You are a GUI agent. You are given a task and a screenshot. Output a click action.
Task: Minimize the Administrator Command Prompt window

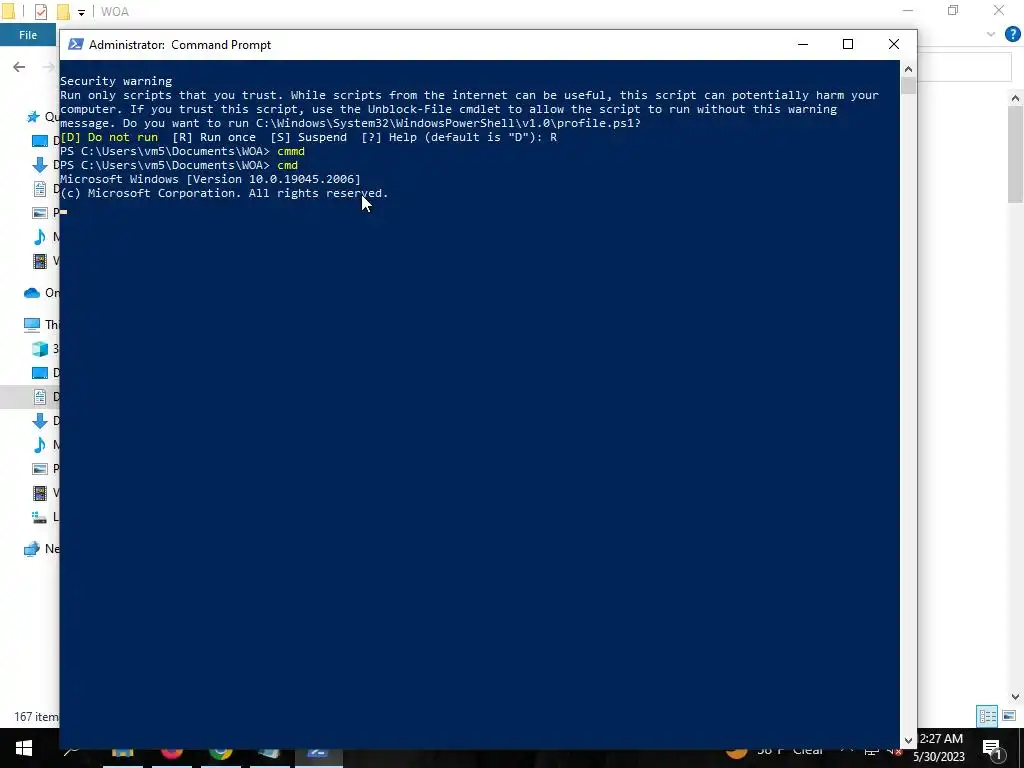point(803,44)
